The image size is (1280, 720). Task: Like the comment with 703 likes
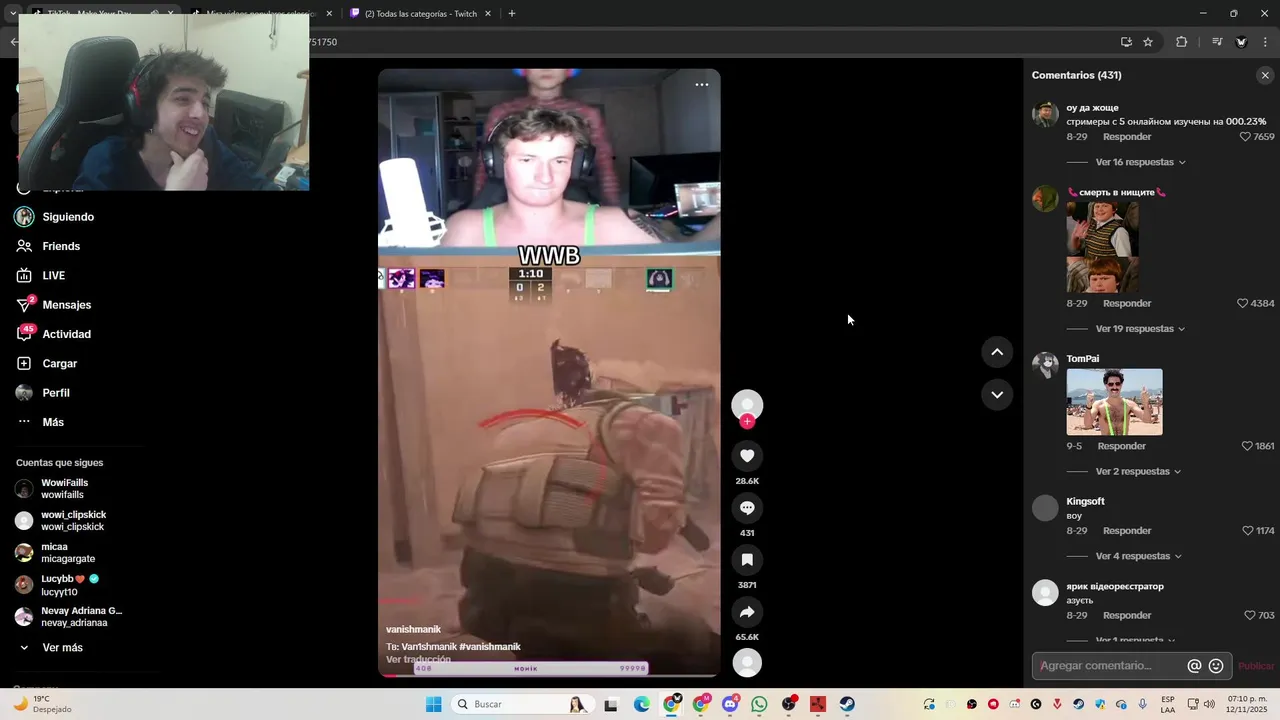(x=1250, y=616)
